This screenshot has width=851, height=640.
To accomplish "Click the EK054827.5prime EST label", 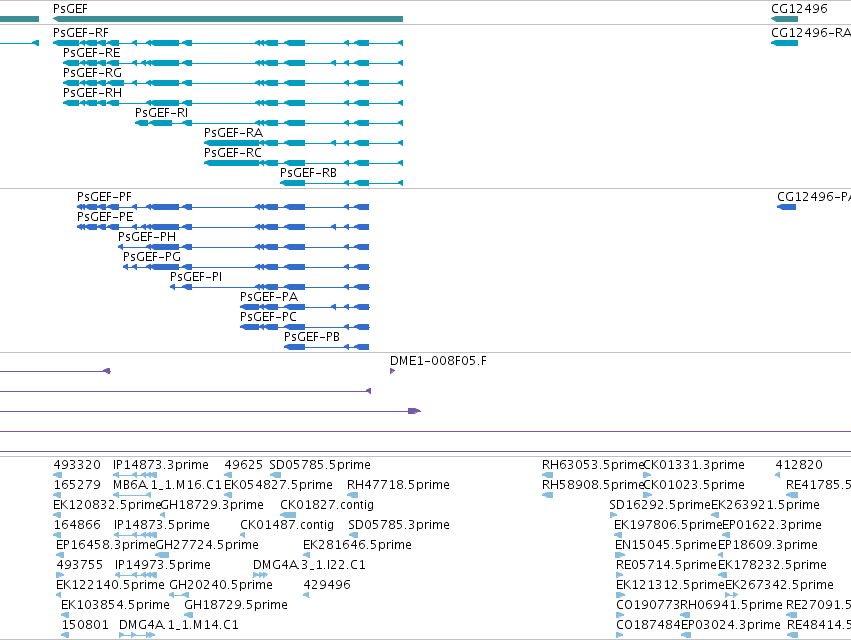I will pos(278,485).
